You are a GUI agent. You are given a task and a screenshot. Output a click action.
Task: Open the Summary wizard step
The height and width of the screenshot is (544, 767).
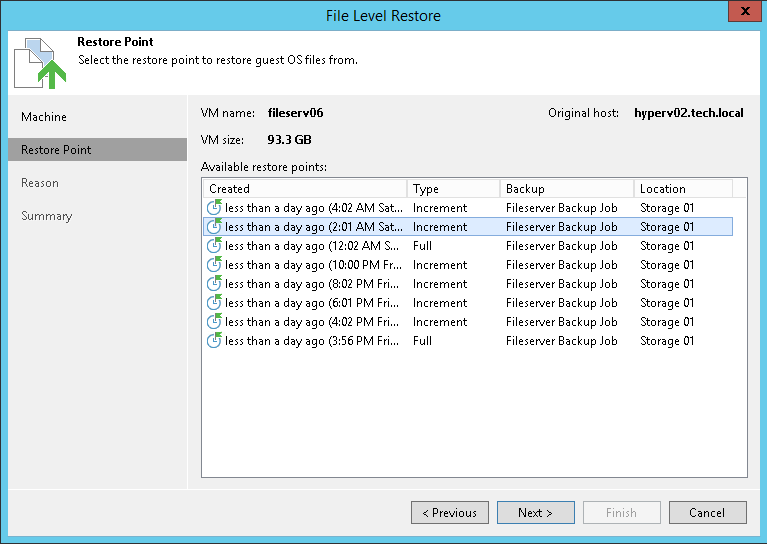click(x=47, y=216)
